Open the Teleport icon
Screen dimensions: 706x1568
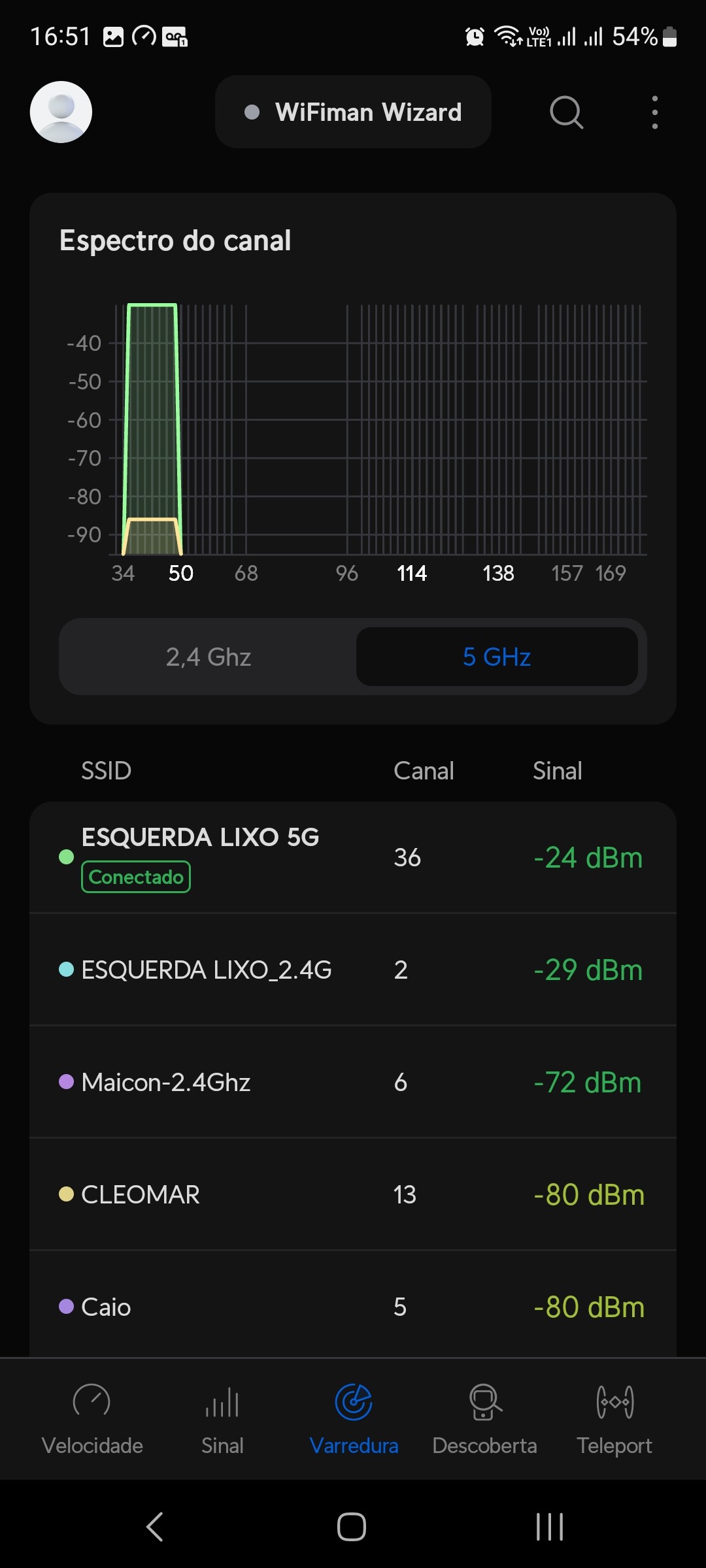point(614,1402)
